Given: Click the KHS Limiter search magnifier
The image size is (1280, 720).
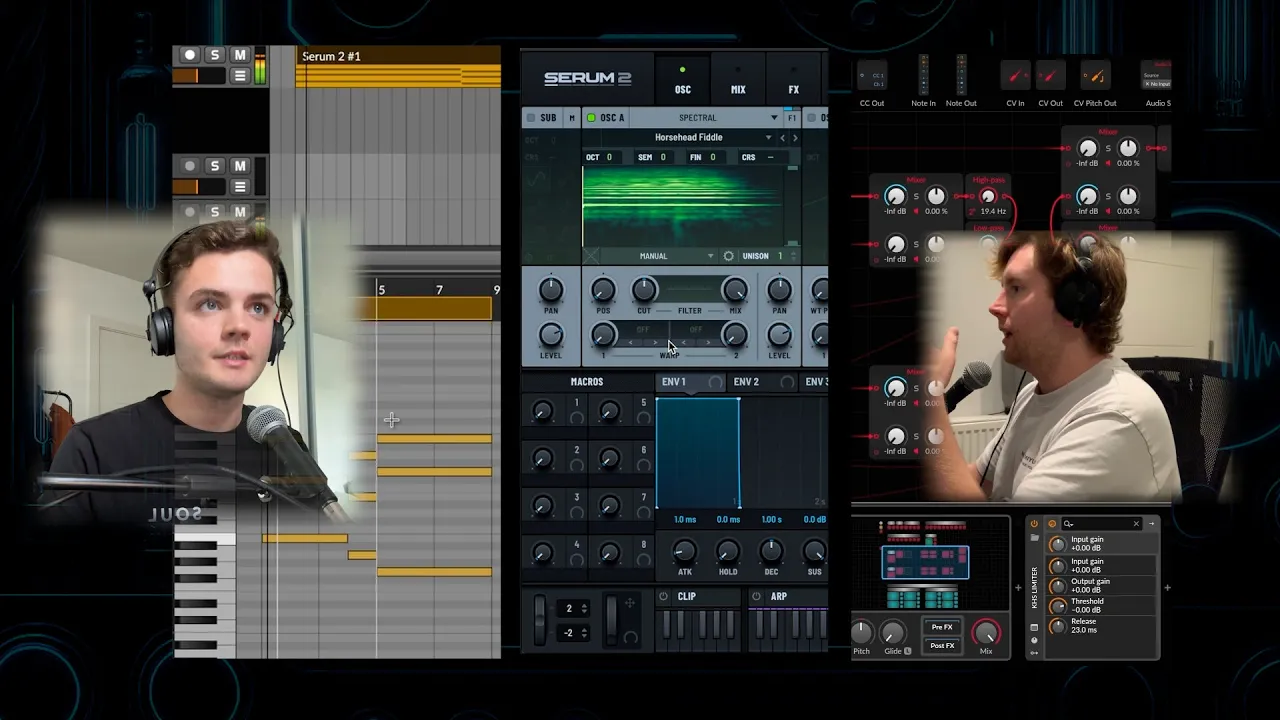Looking at the screenshot, I should (1069, 524).
